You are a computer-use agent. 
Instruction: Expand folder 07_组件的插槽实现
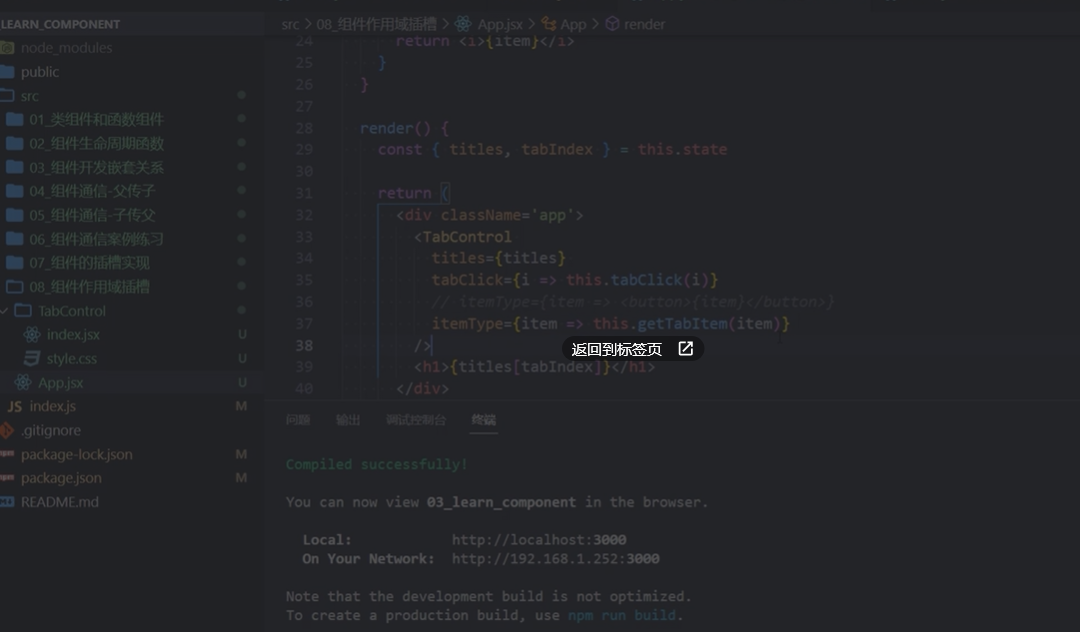89,262
